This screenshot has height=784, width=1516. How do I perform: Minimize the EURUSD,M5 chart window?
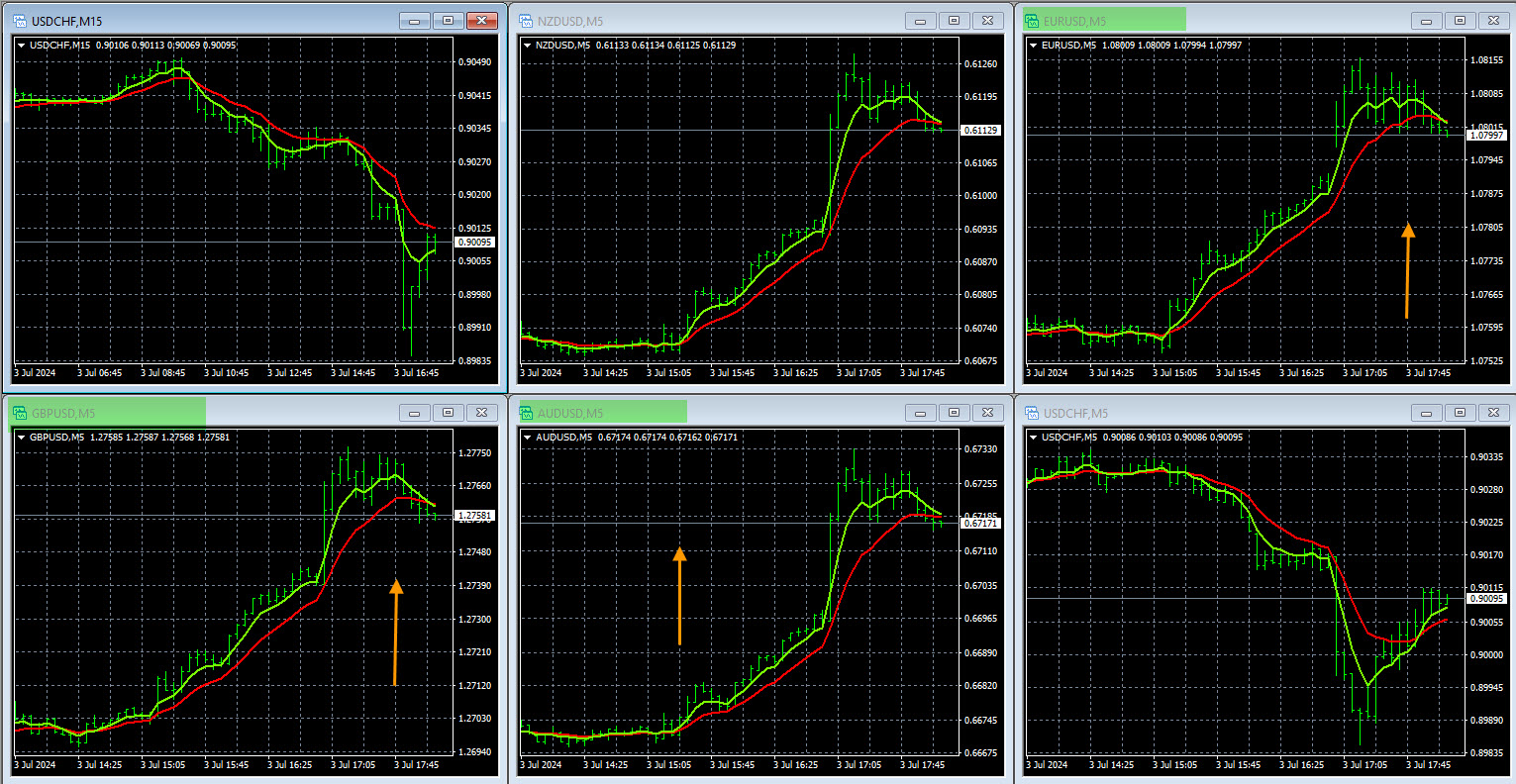point(1426,21)
